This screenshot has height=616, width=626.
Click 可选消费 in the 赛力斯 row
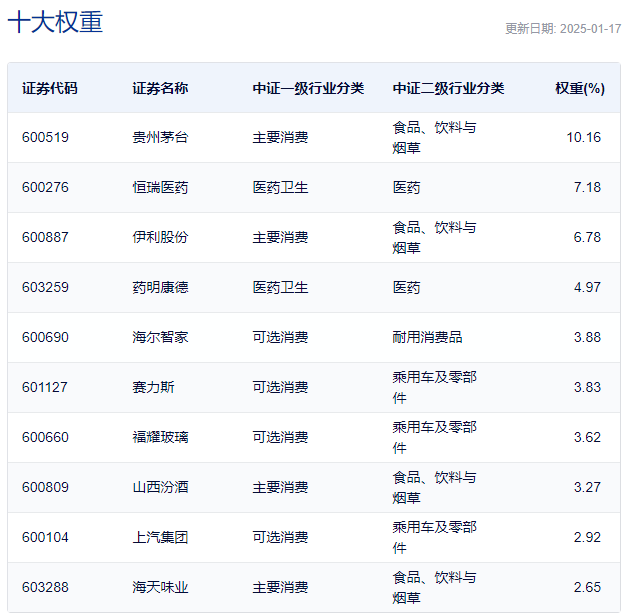[280, 387]
